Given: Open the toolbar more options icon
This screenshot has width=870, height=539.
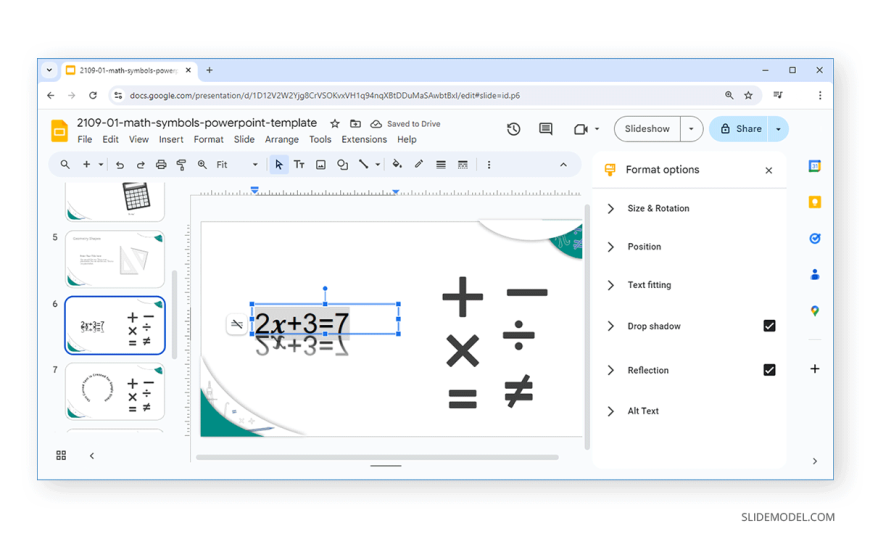Looking at the screenshot, I should [489, 165].
